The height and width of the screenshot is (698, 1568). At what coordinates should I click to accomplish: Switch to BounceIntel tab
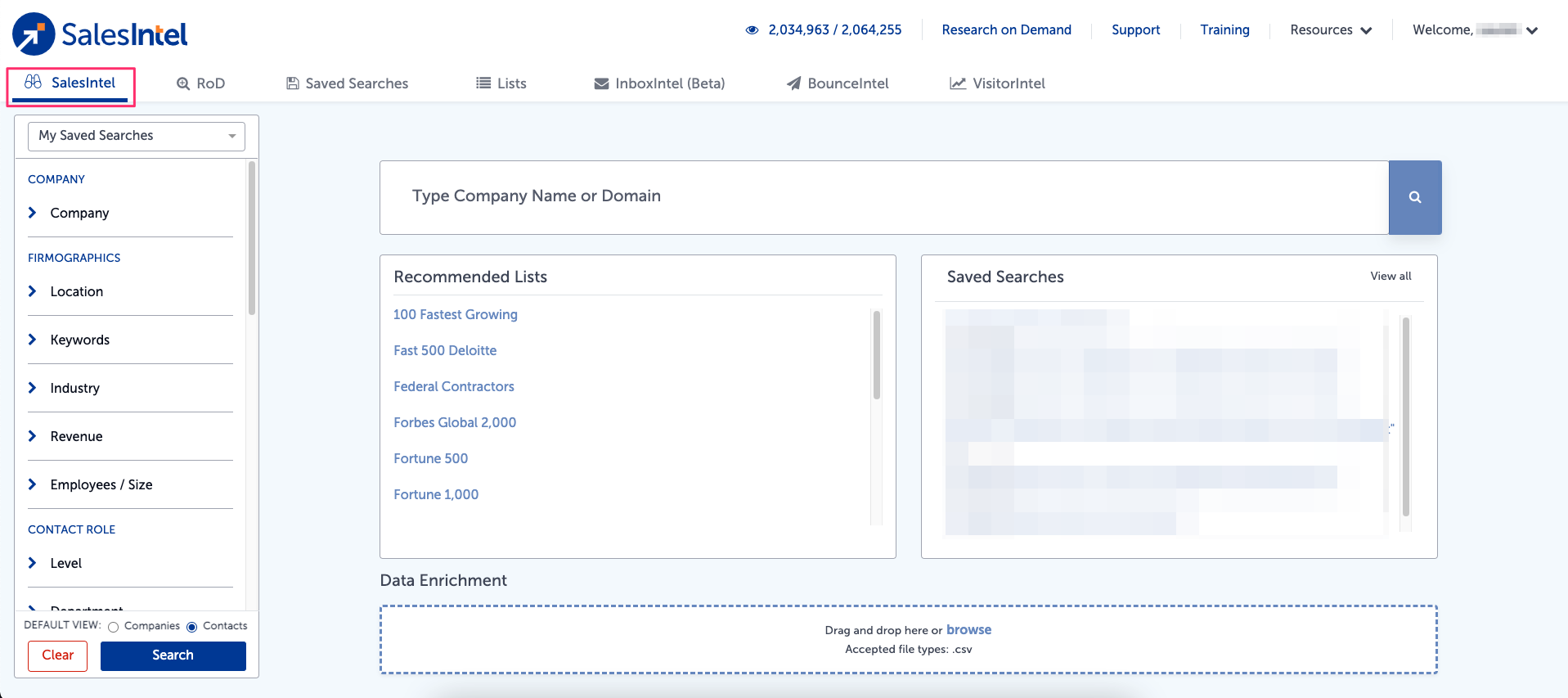point(838,83)
